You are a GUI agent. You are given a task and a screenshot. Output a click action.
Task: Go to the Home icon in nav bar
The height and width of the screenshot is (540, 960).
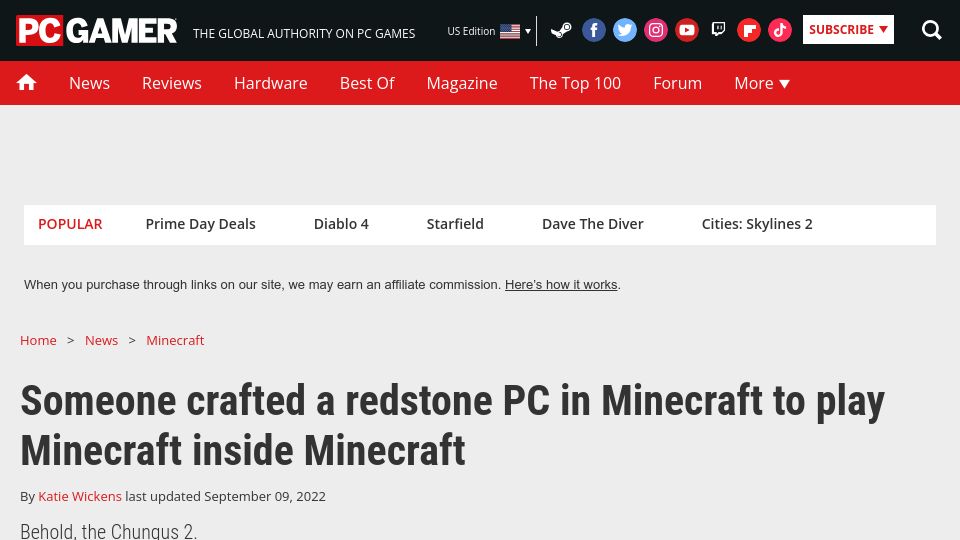click(26, 83)
